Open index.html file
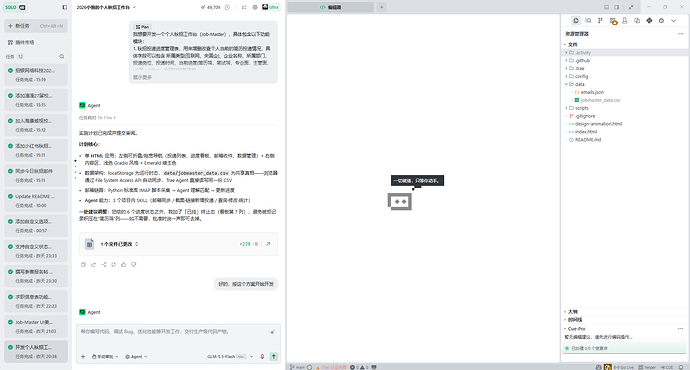The image size is (690, 370). [x=624, y=132]
